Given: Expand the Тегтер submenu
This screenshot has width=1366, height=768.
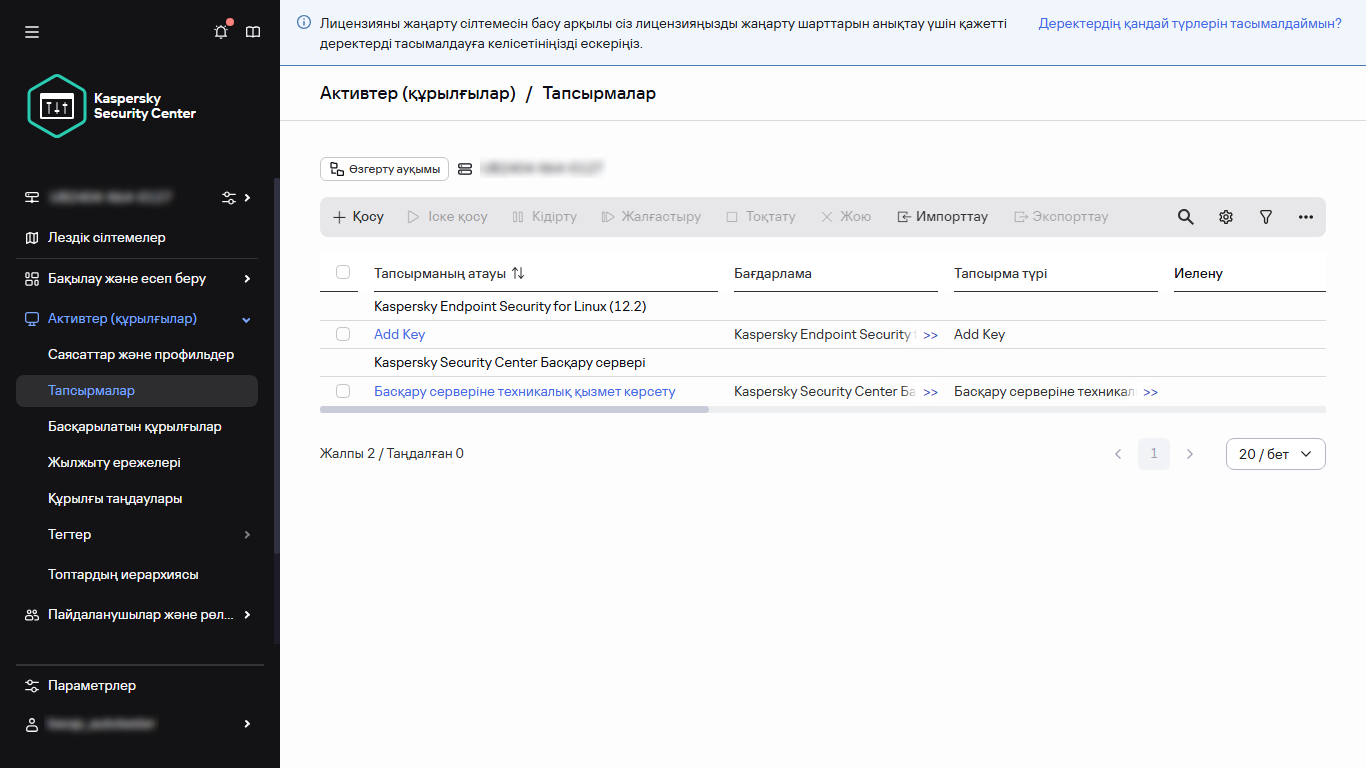Looking at the screenshot, I should (247, 535).
